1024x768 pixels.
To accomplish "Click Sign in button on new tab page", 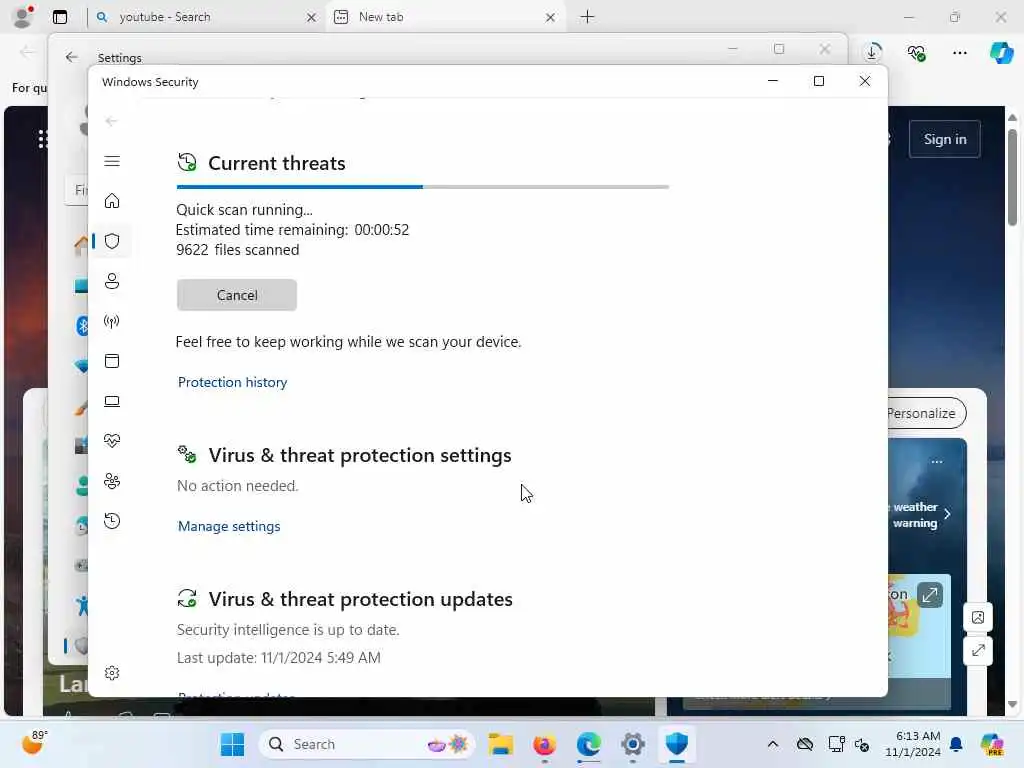I will pos(944,139).
